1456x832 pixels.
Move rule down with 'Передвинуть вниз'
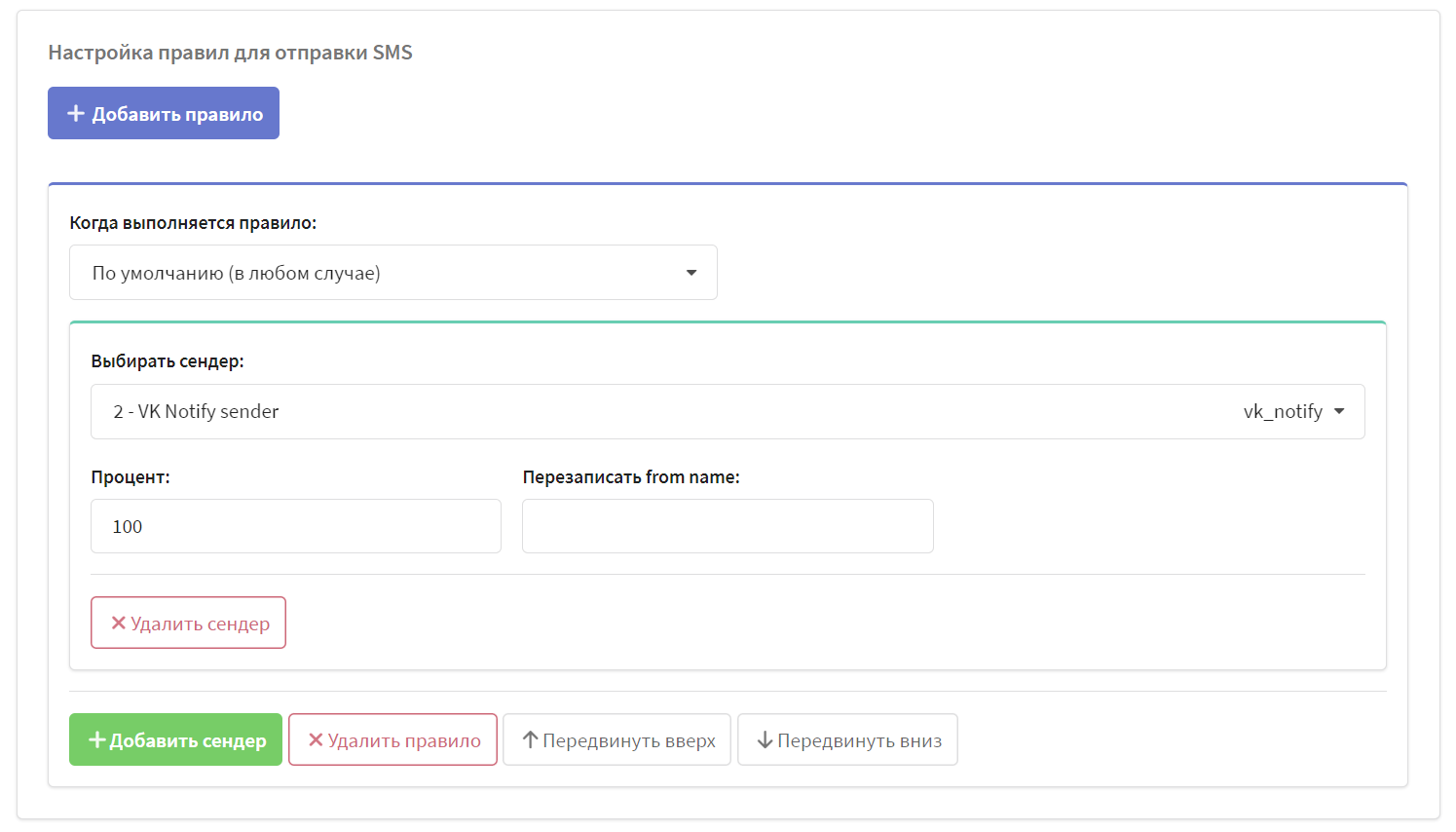[x=847, y=739]
